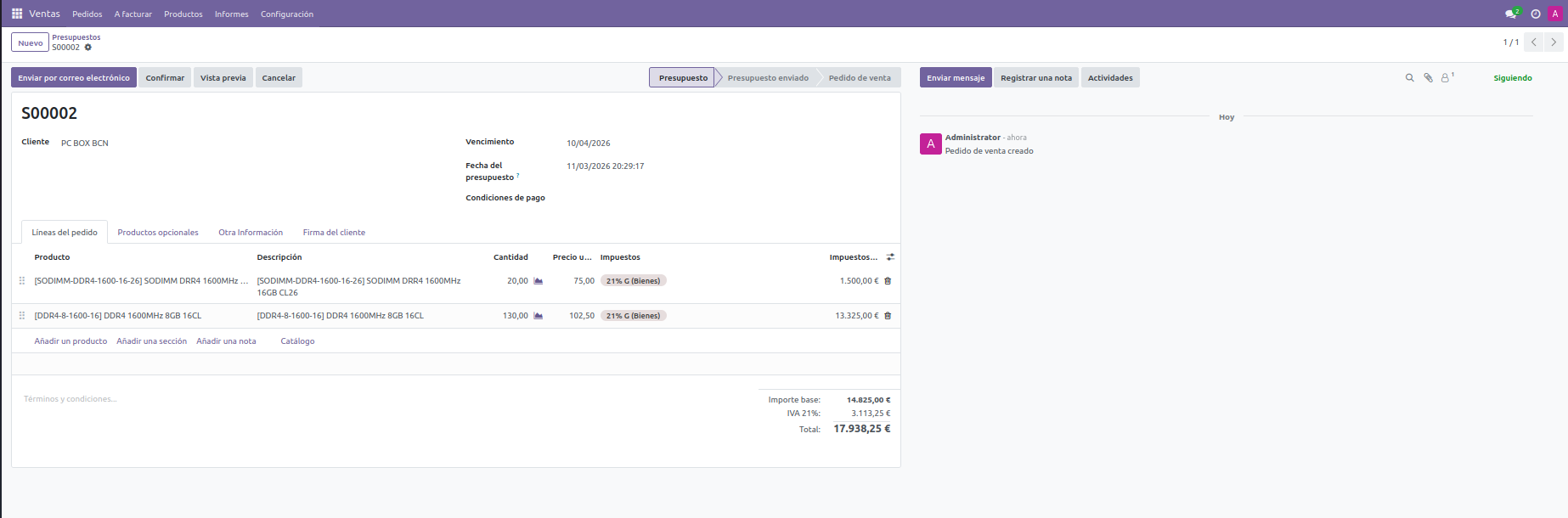The image size is (1568, 518).
Task: Open the apps grid home menu
Action: tap(17, 14)
